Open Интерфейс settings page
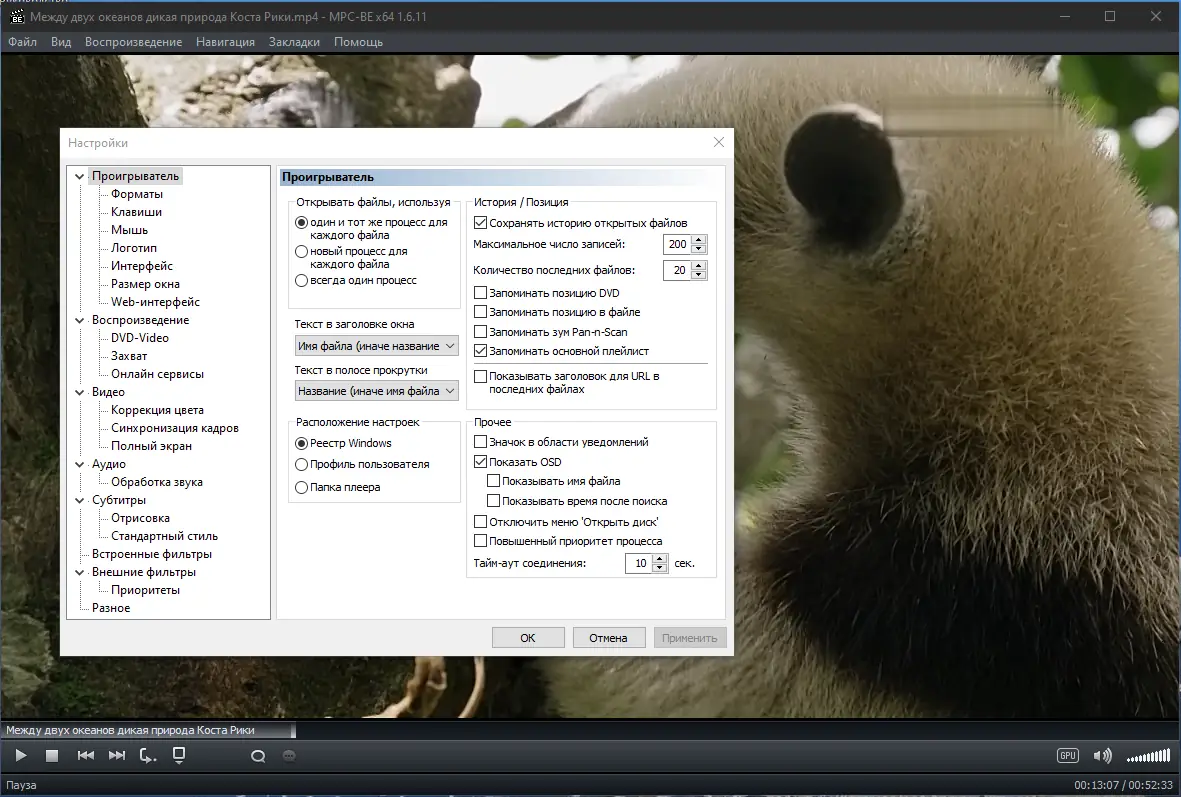The height and width of the screenshot is (797, 1181). click(142, 266)
